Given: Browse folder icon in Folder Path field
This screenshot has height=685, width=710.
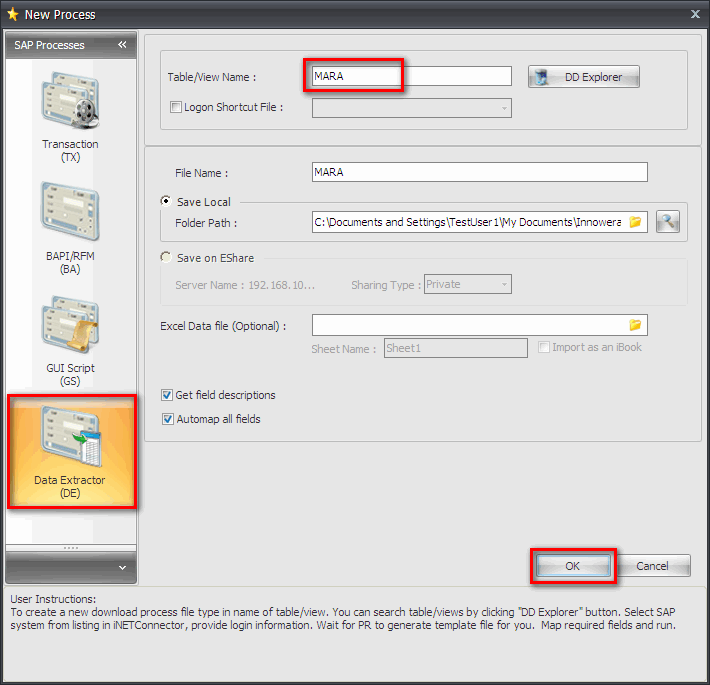Looking at the screenshot, I should (635, 222).
